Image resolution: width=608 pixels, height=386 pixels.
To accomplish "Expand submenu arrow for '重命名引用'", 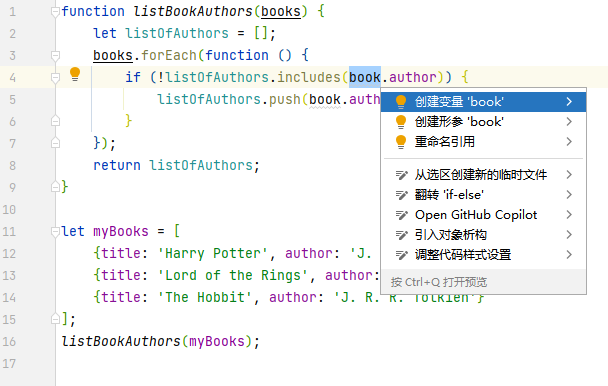I will (569, 142).
